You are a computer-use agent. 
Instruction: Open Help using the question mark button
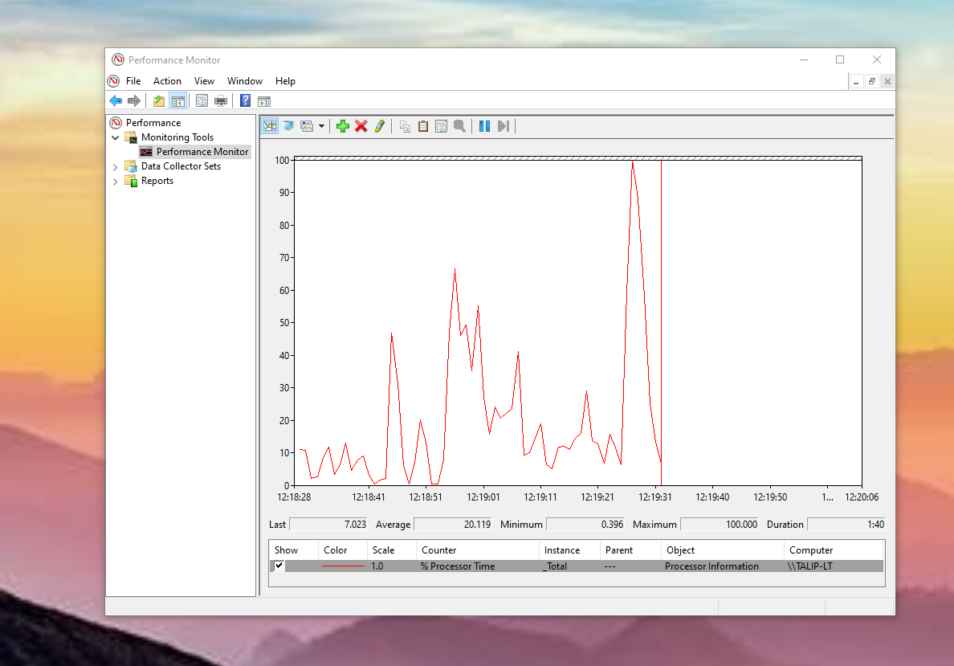tap(245, 100)
